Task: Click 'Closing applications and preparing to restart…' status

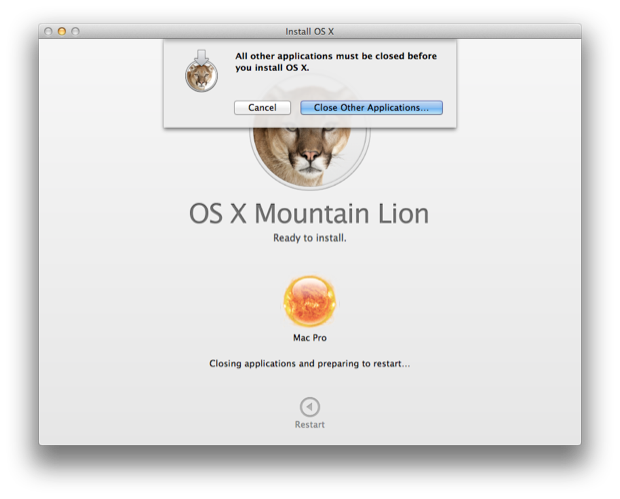Action: pyautogui.click(x=310, y=364)
